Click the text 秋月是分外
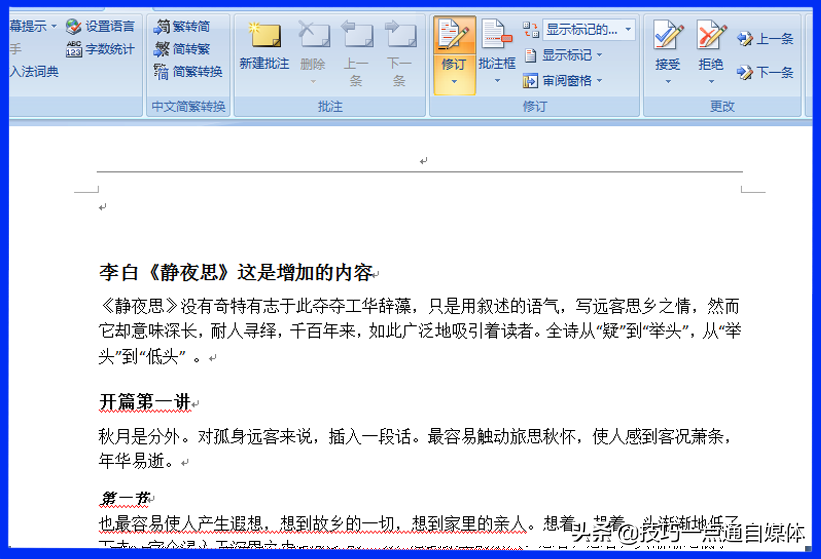Image resolution: width=821 pixels, height=559 pixels. [x=139, y=436]
